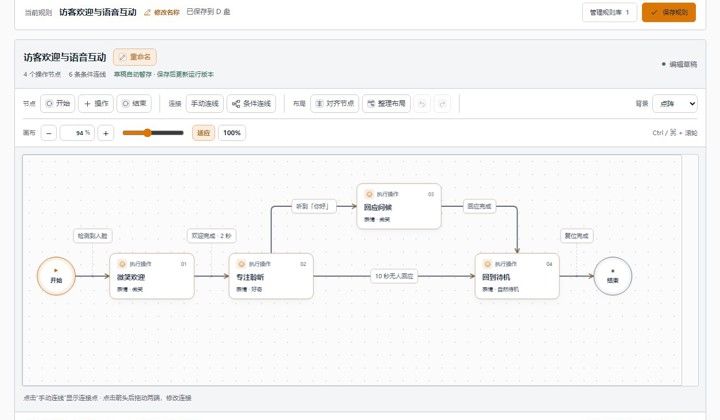Click icon on 微笑欢迎 node header
This screenshot has height=420, width=720.
point(122,264)
